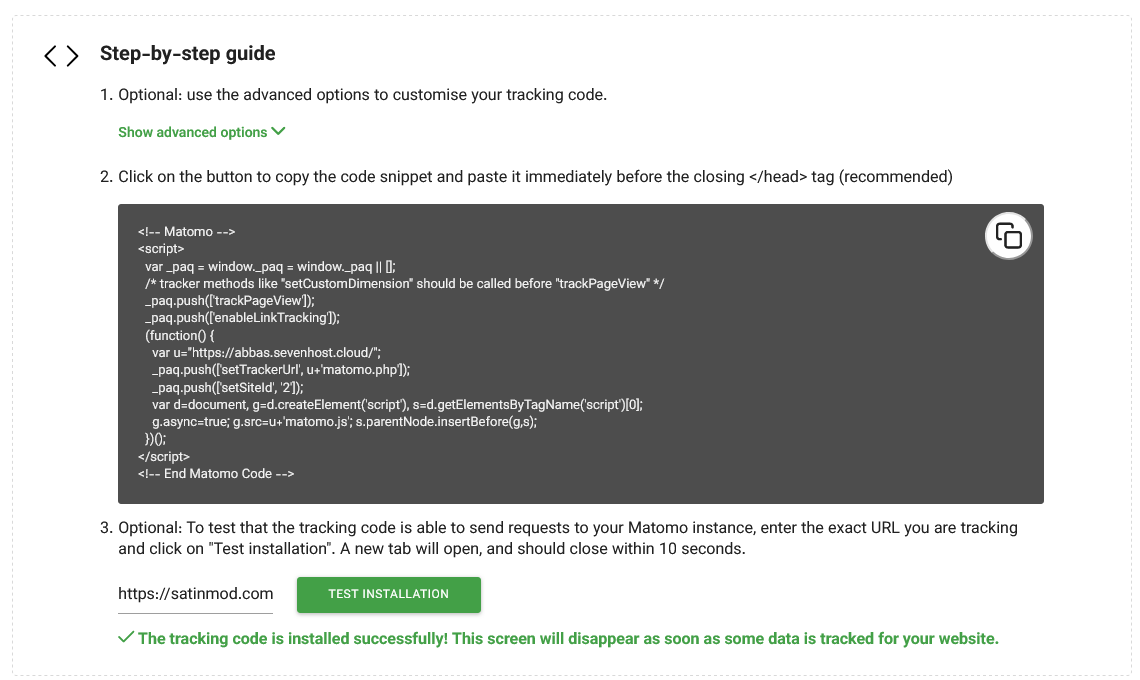Click the green success checkmark icon
The height and width of the screenshot is (680, 1140).
coord(126,638)
